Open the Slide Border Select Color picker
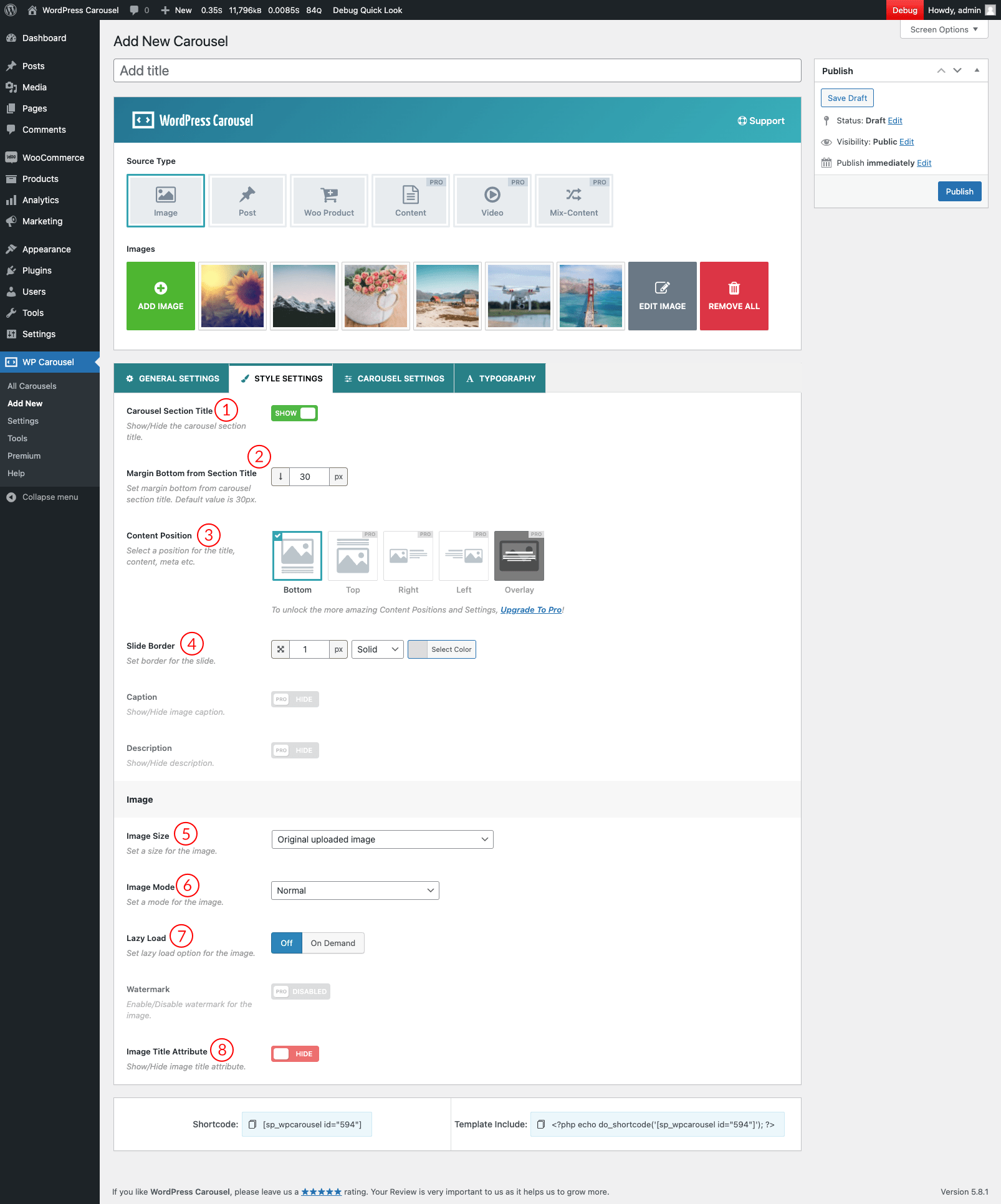This screenshot has width=1001, height=1204. 442,649
